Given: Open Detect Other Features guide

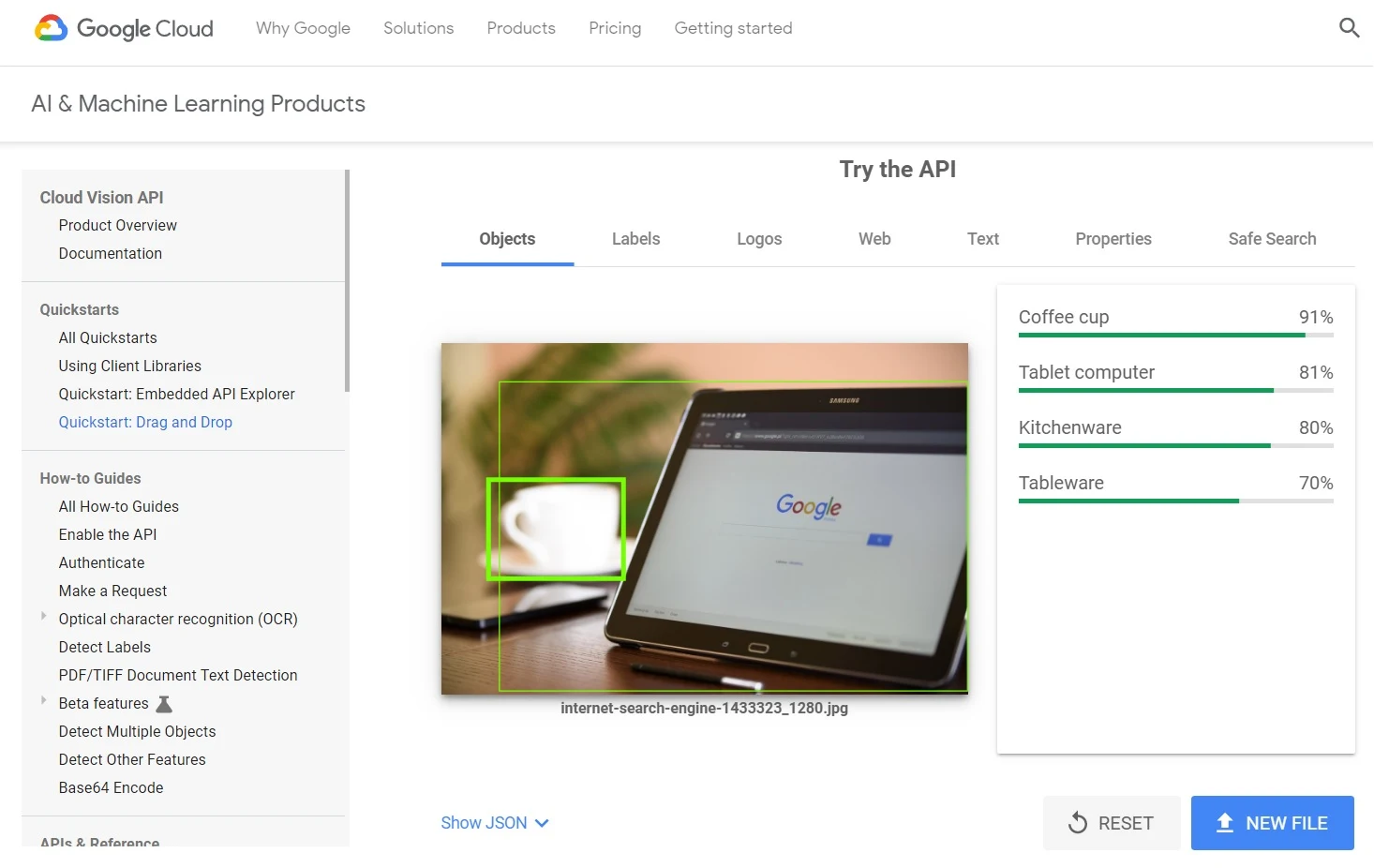Looking at the screenshot, I should click(132, 759).
